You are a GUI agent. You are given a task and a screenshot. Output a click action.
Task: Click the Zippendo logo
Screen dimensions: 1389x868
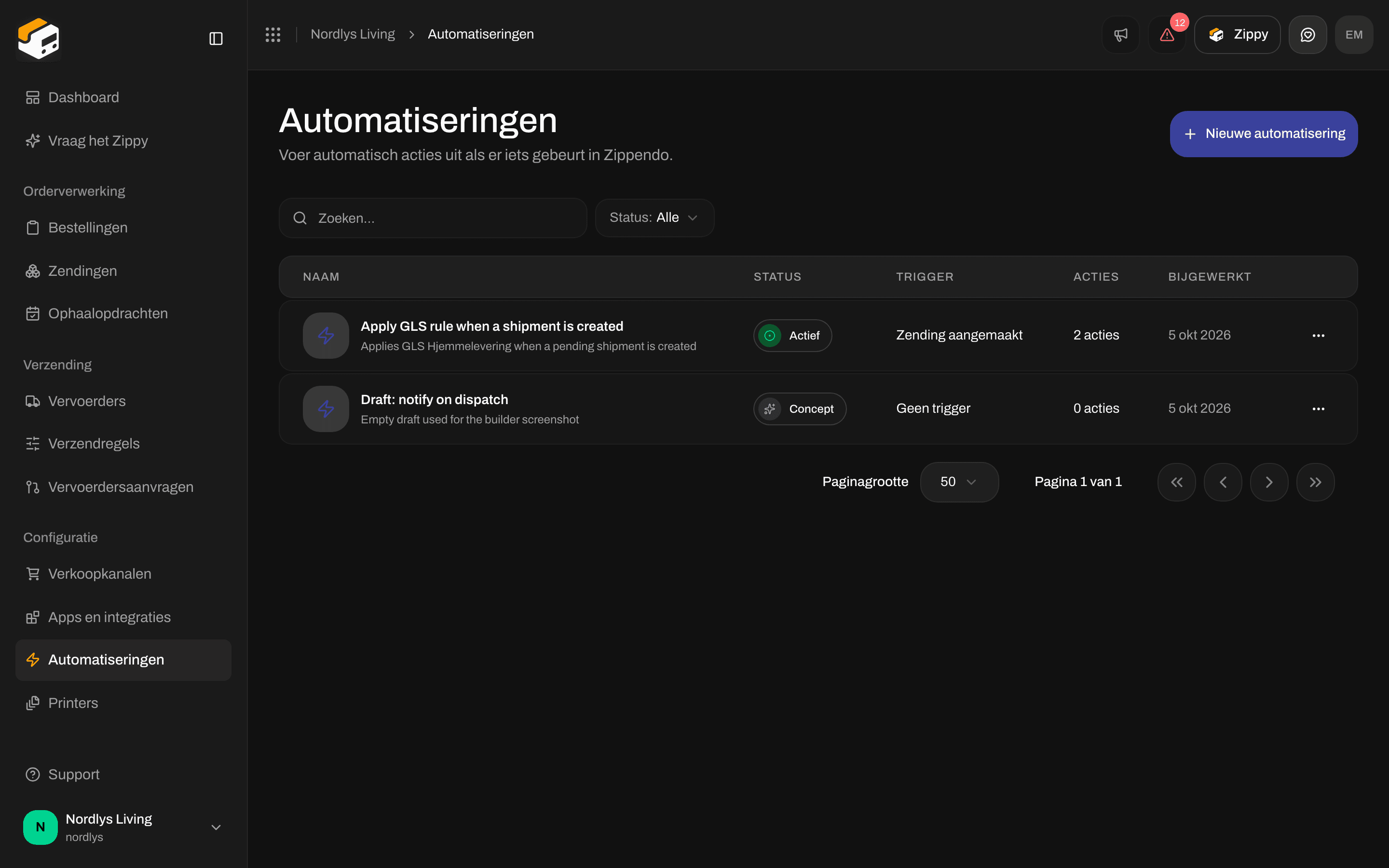point(39,39)
